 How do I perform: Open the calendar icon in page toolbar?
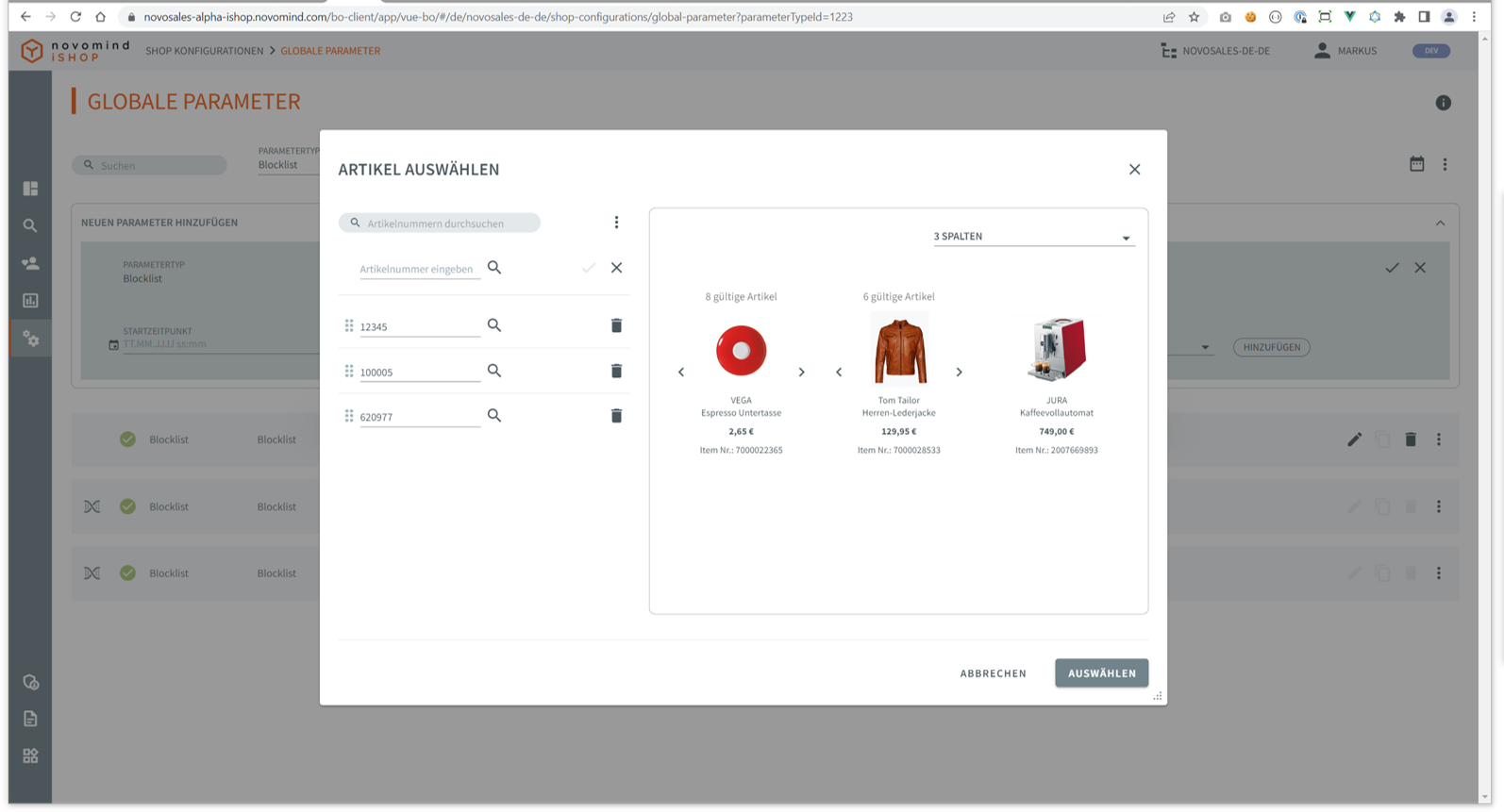1416,164
